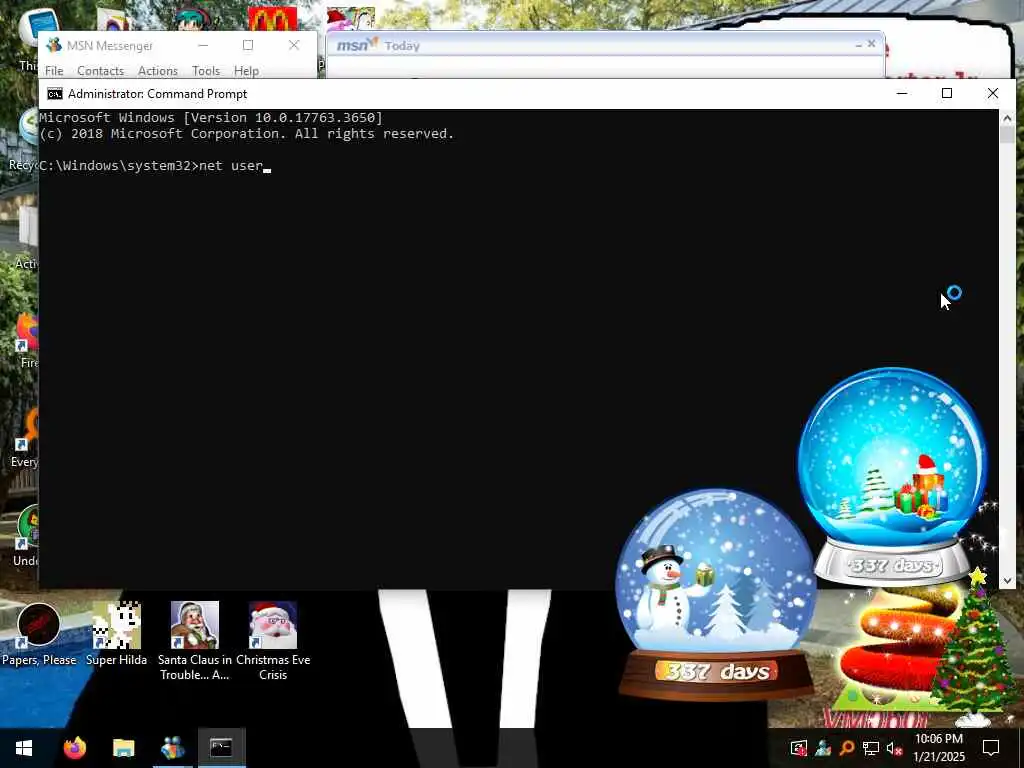1024x768 pixels.
Task: Click the Command Prompt title bar icon
Action: (55, 94)
